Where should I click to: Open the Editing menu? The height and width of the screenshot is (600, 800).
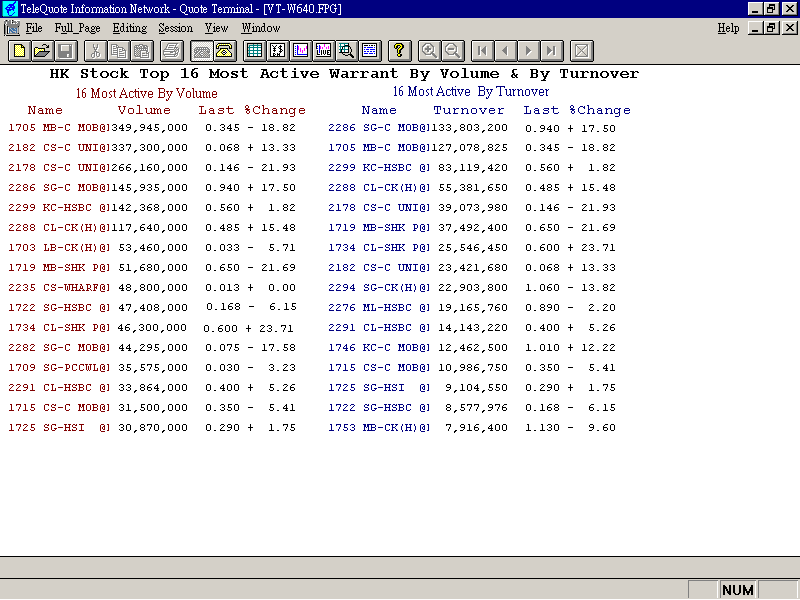click(130, 28)
